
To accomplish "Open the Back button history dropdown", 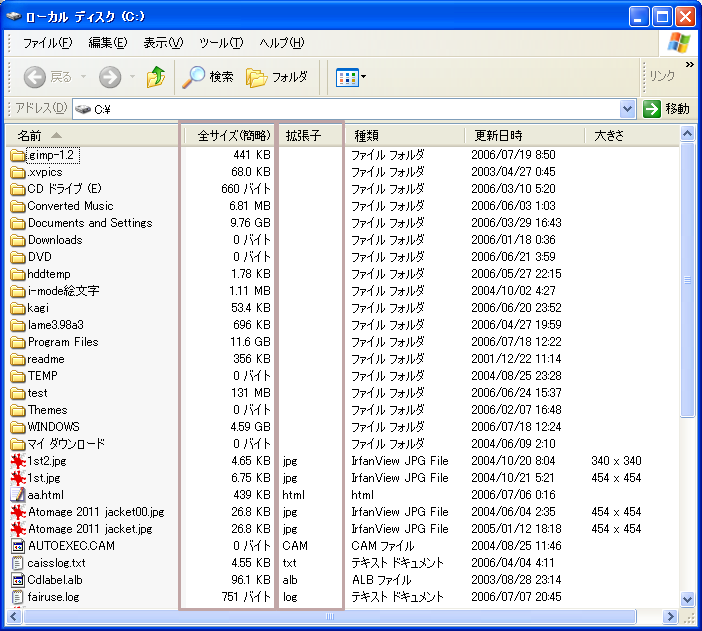I will [84, 77].
